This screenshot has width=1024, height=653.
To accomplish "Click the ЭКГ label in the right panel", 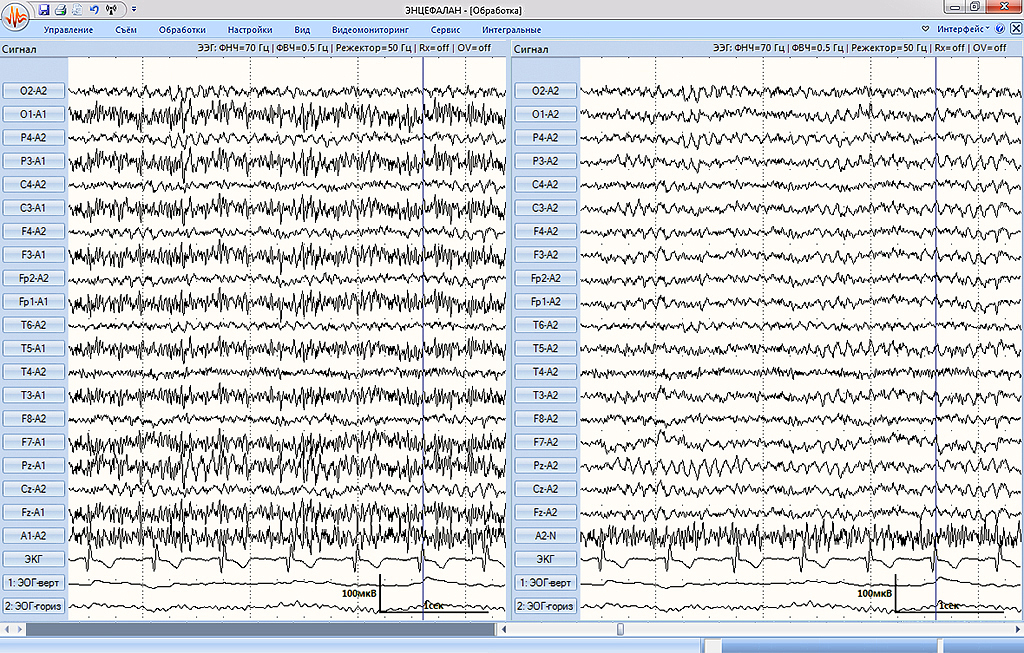I will coord(545,560).
